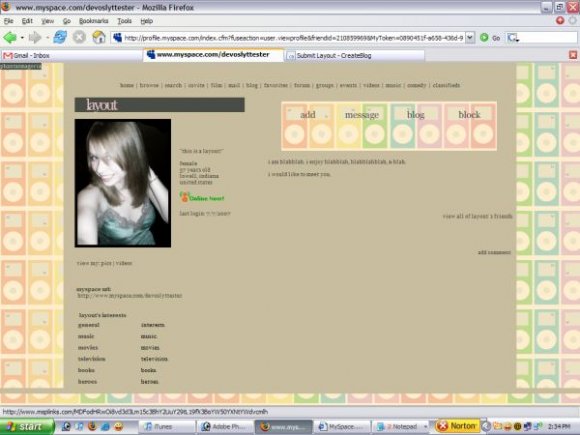580x435 pixels.
Task: Click inside the URL address field
Action: (x=293, y=37)
